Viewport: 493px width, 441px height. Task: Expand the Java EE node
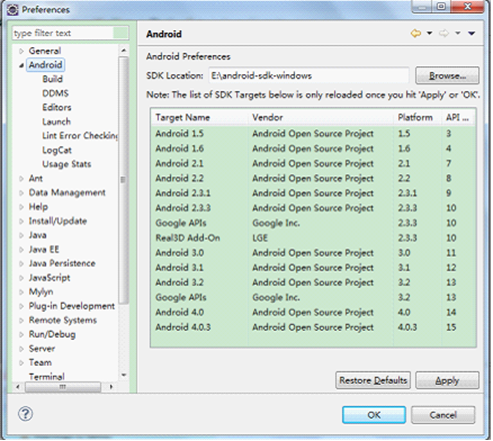(21, 249)
